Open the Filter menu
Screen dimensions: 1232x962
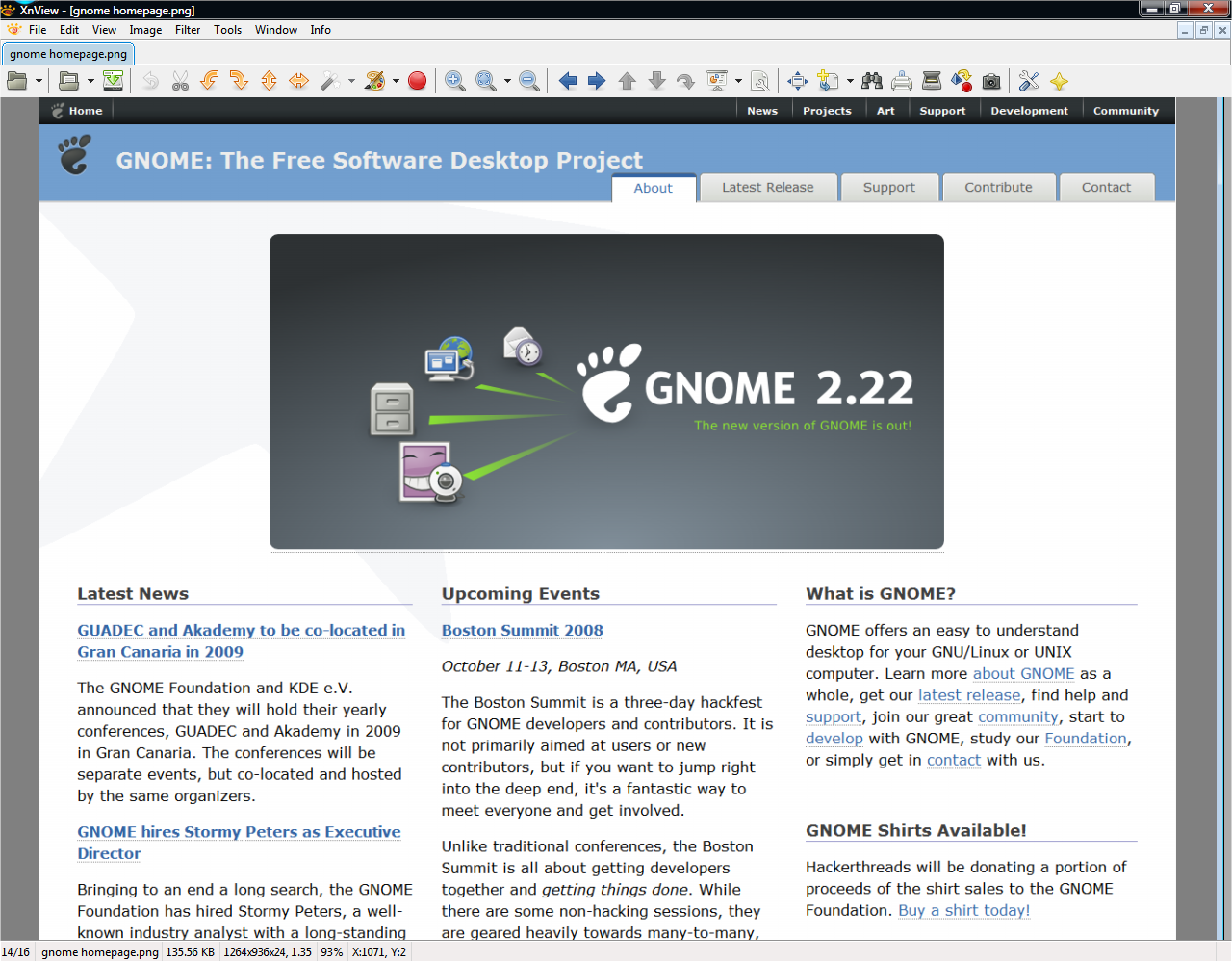(188, 30)
